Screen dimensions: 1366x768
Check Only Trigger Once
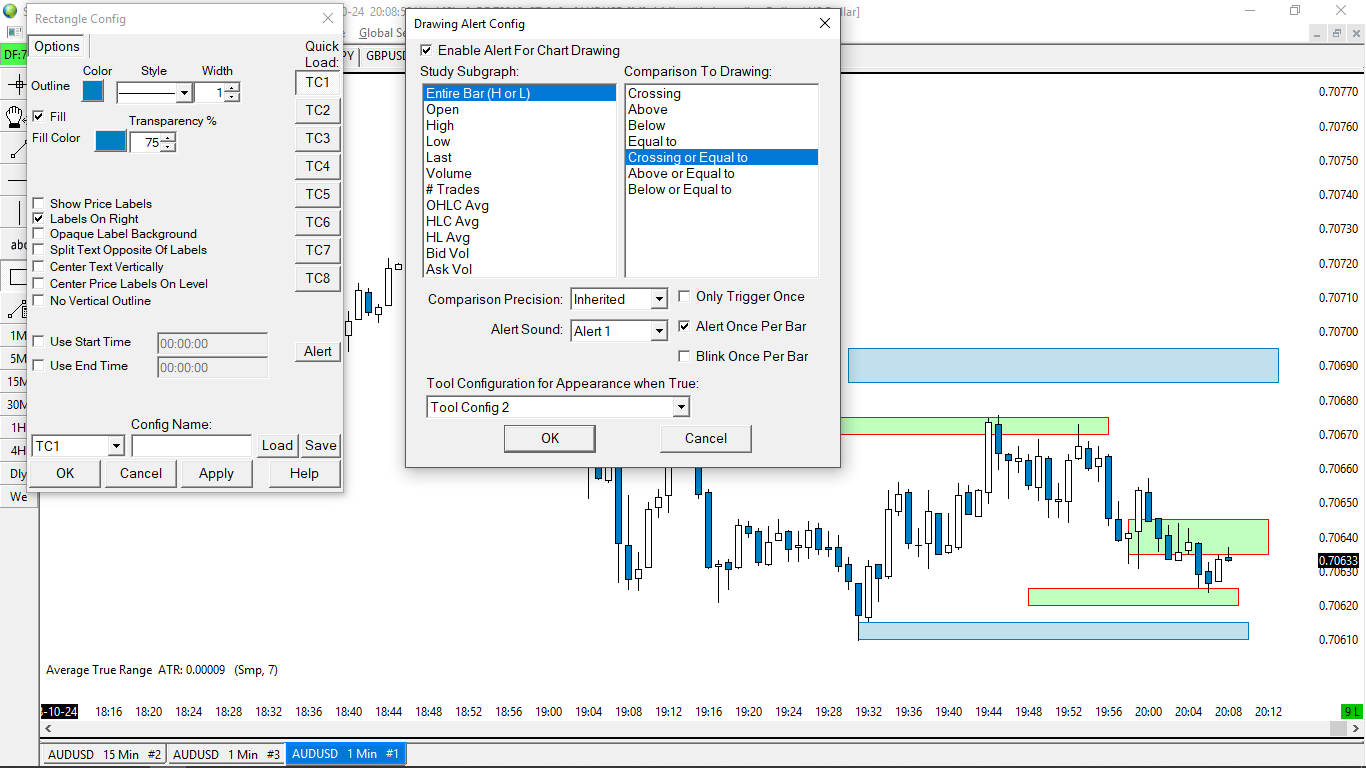point(685,297)
